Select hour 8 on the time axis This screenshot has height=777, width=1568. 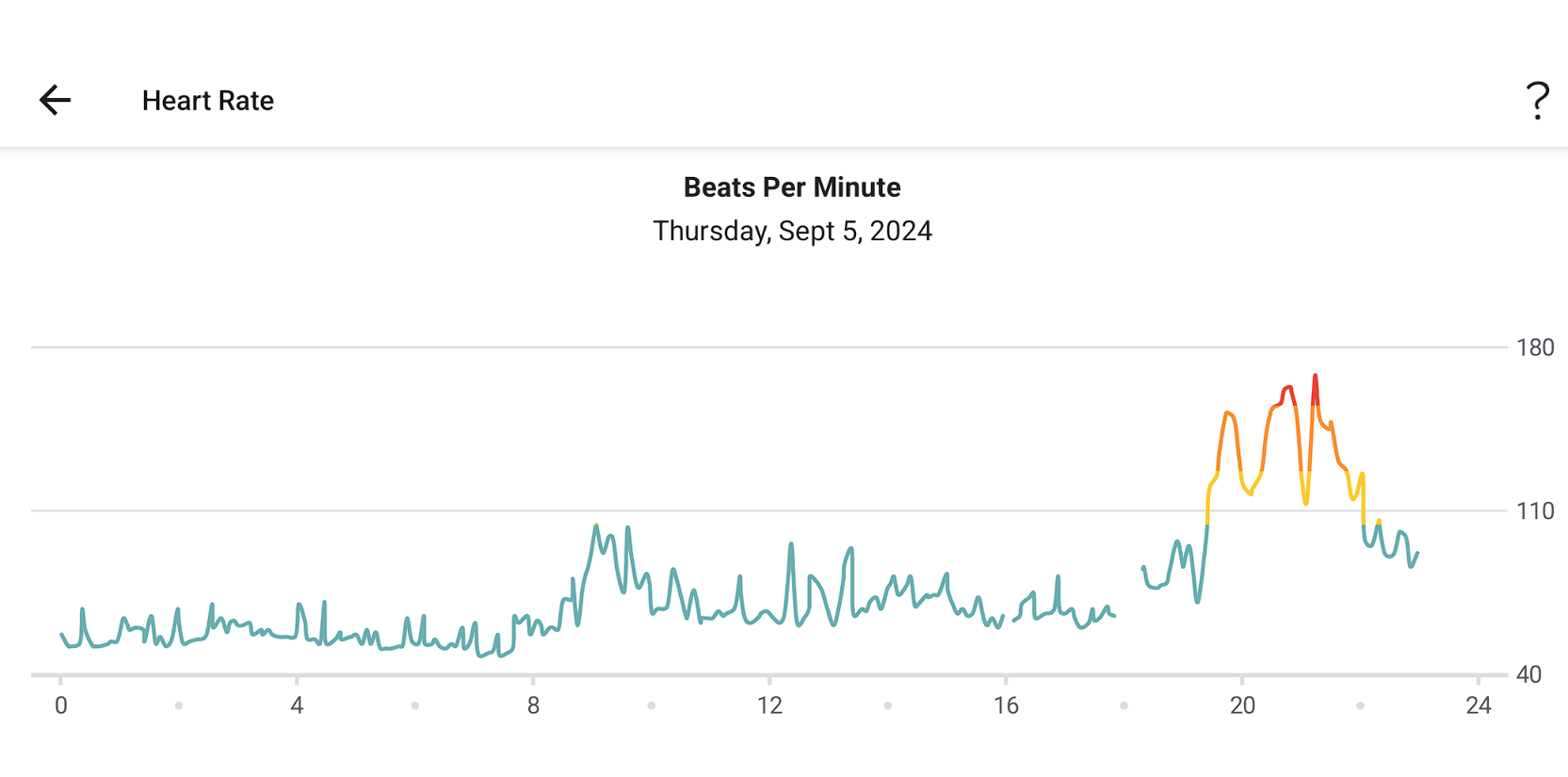tap(533, 705)
